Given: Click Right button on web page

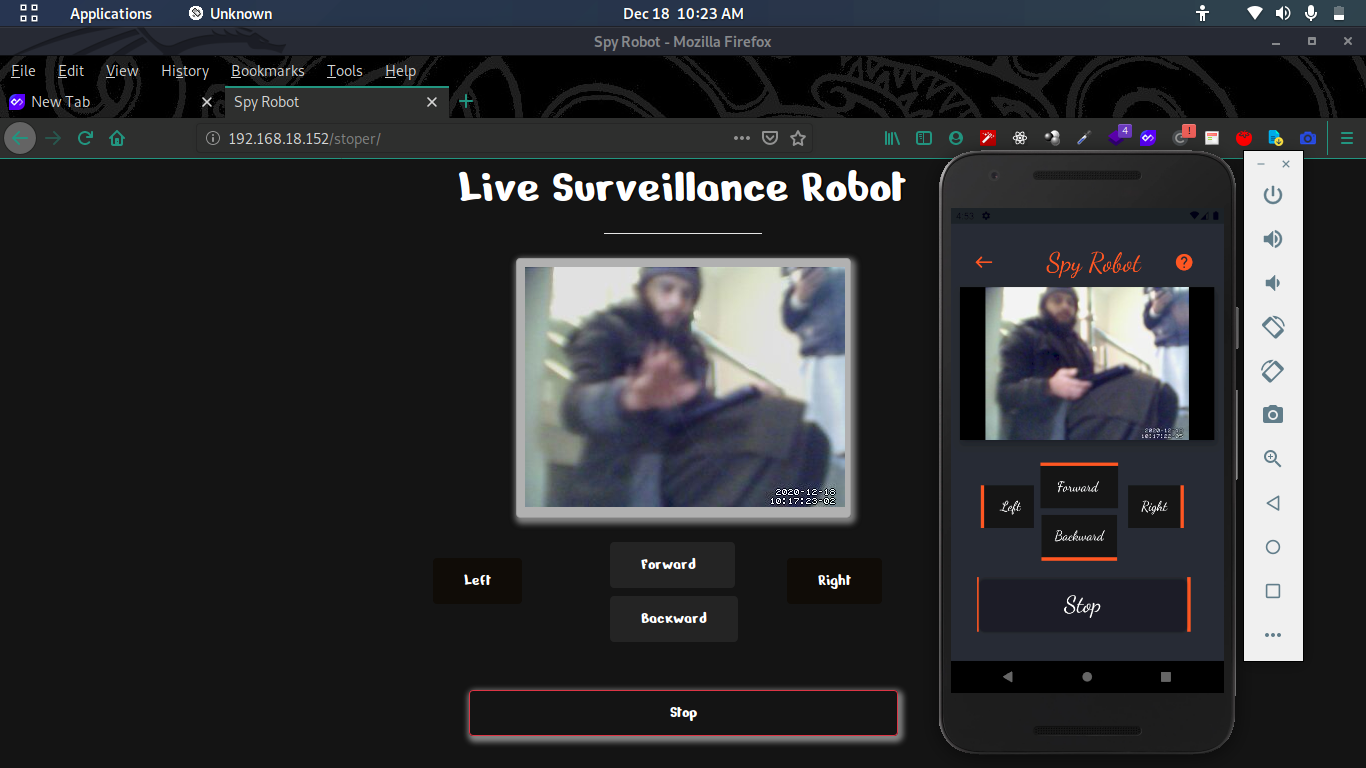Looking at the screenshot, I should tap(834, 581).
